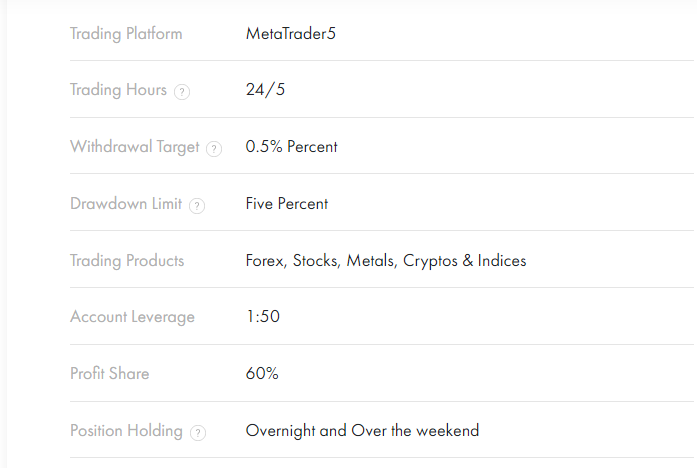Click the 24/5 trading hours value

tap(265, 90)
